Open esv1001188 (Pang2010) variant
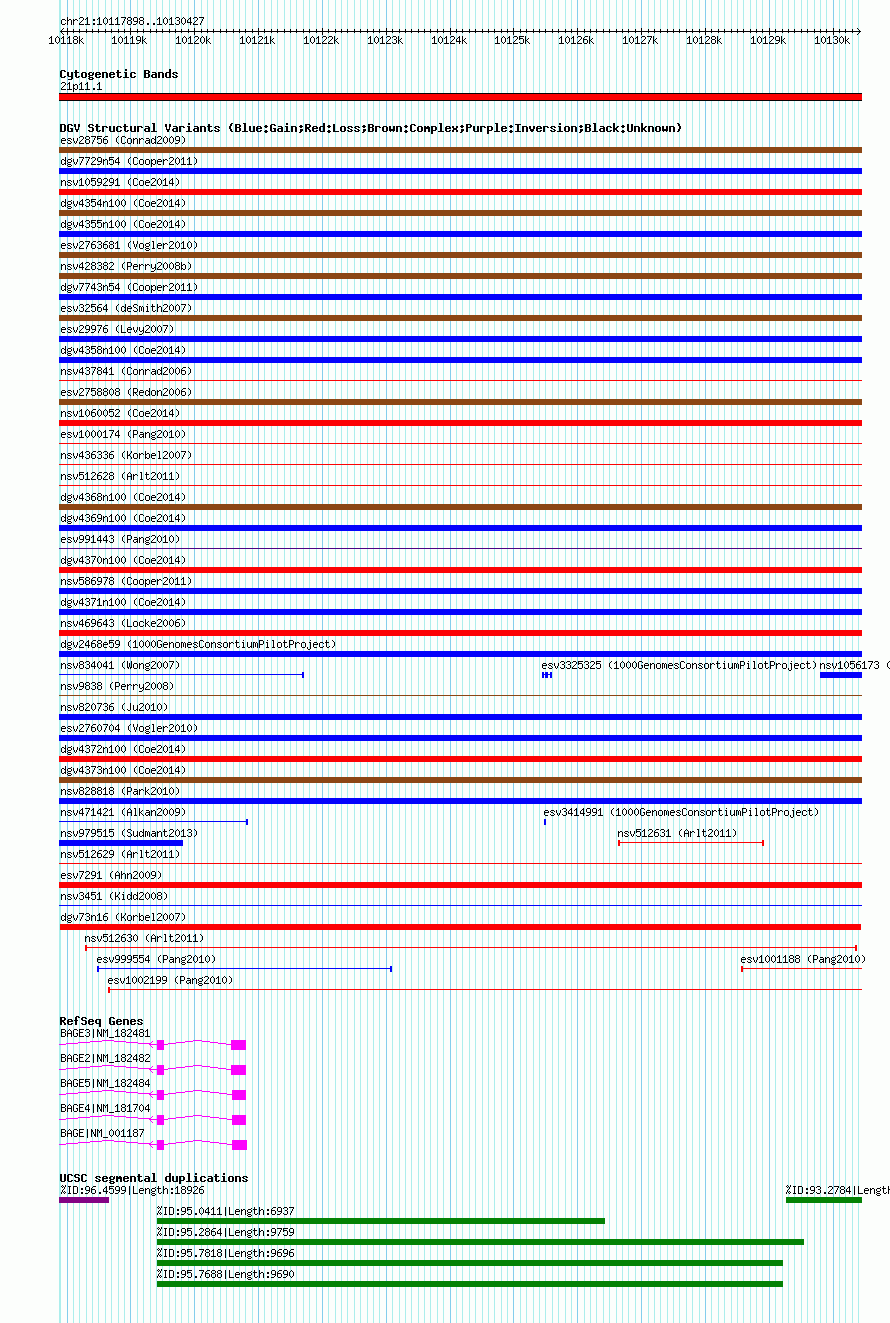The width and height of the screenshot is (890, 1323). 803,959
